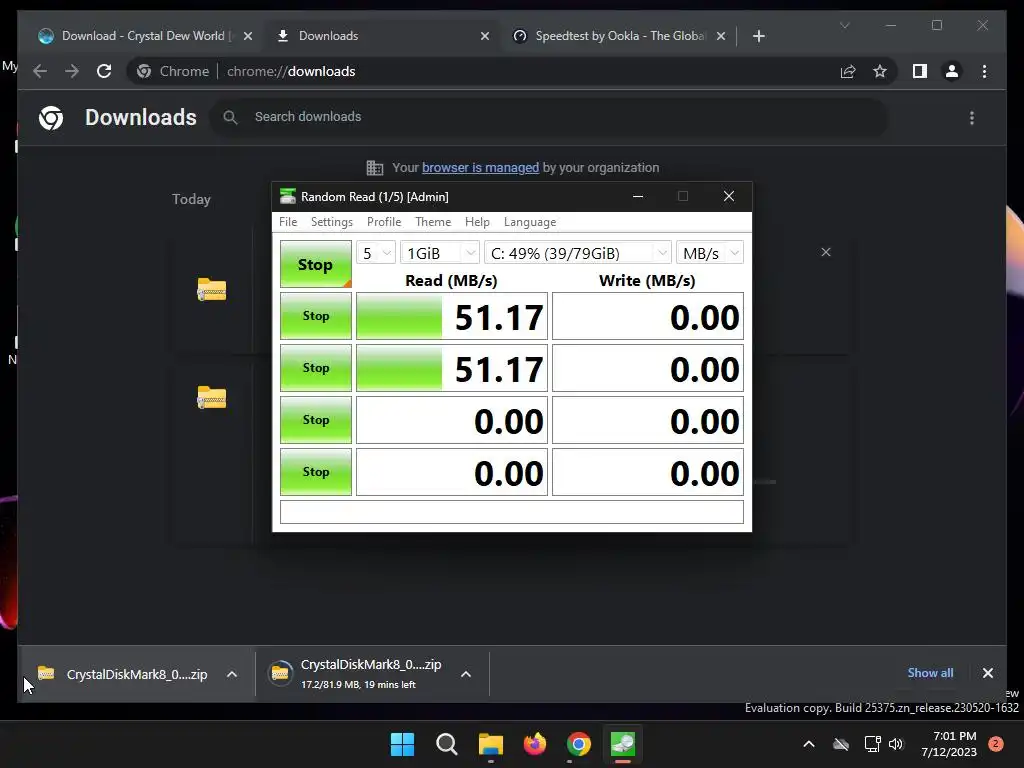Image resolution: width=1024 pixels, height=768 pixels.
Task: Open the Windows Start menu
Action: 402,744
